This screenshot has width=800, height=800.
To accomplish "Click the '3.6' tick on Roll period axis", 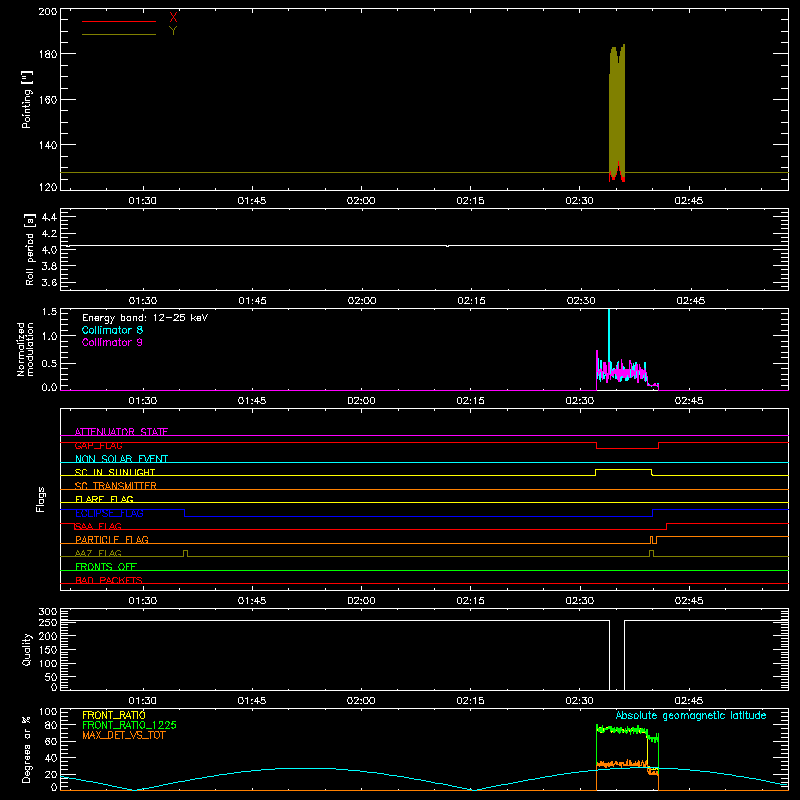I will [49, 282].
